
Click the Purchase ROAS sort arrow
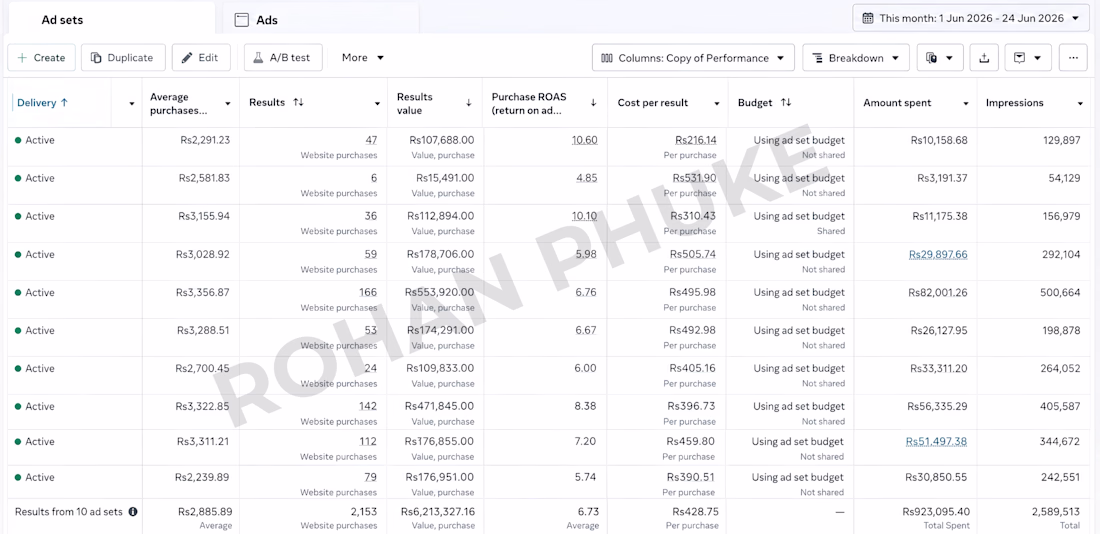click(593, 103)
